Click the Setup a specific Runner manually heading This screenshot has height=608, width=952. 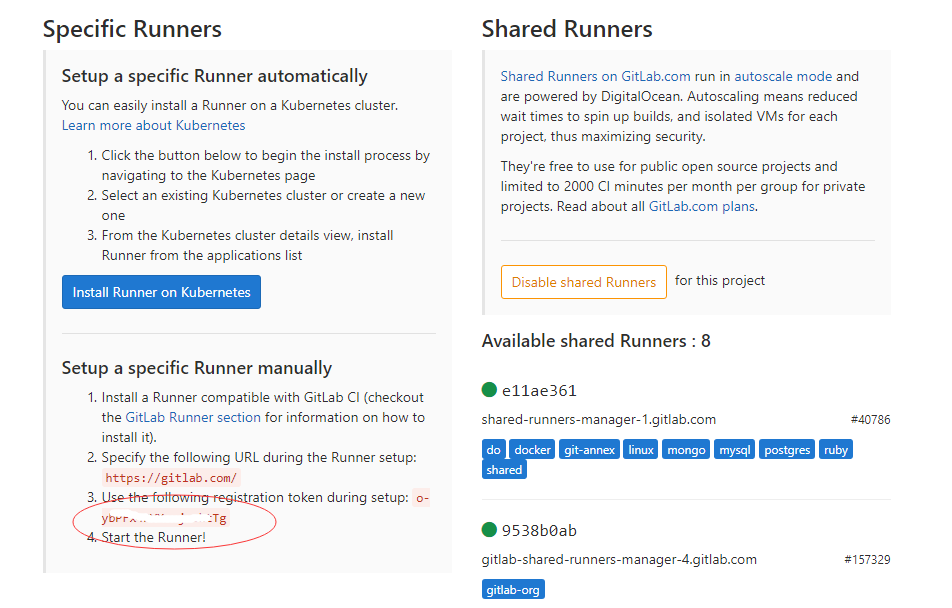(197, 368)
